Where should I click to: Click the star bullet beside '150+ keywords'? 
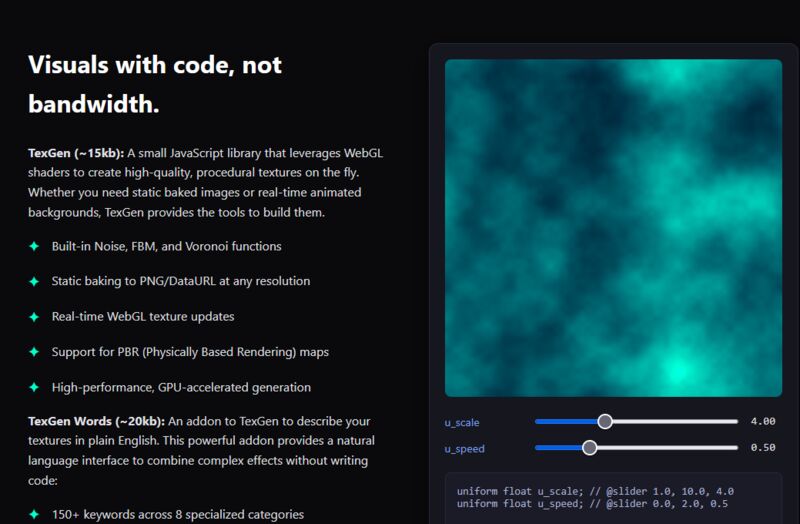point(34,514)
